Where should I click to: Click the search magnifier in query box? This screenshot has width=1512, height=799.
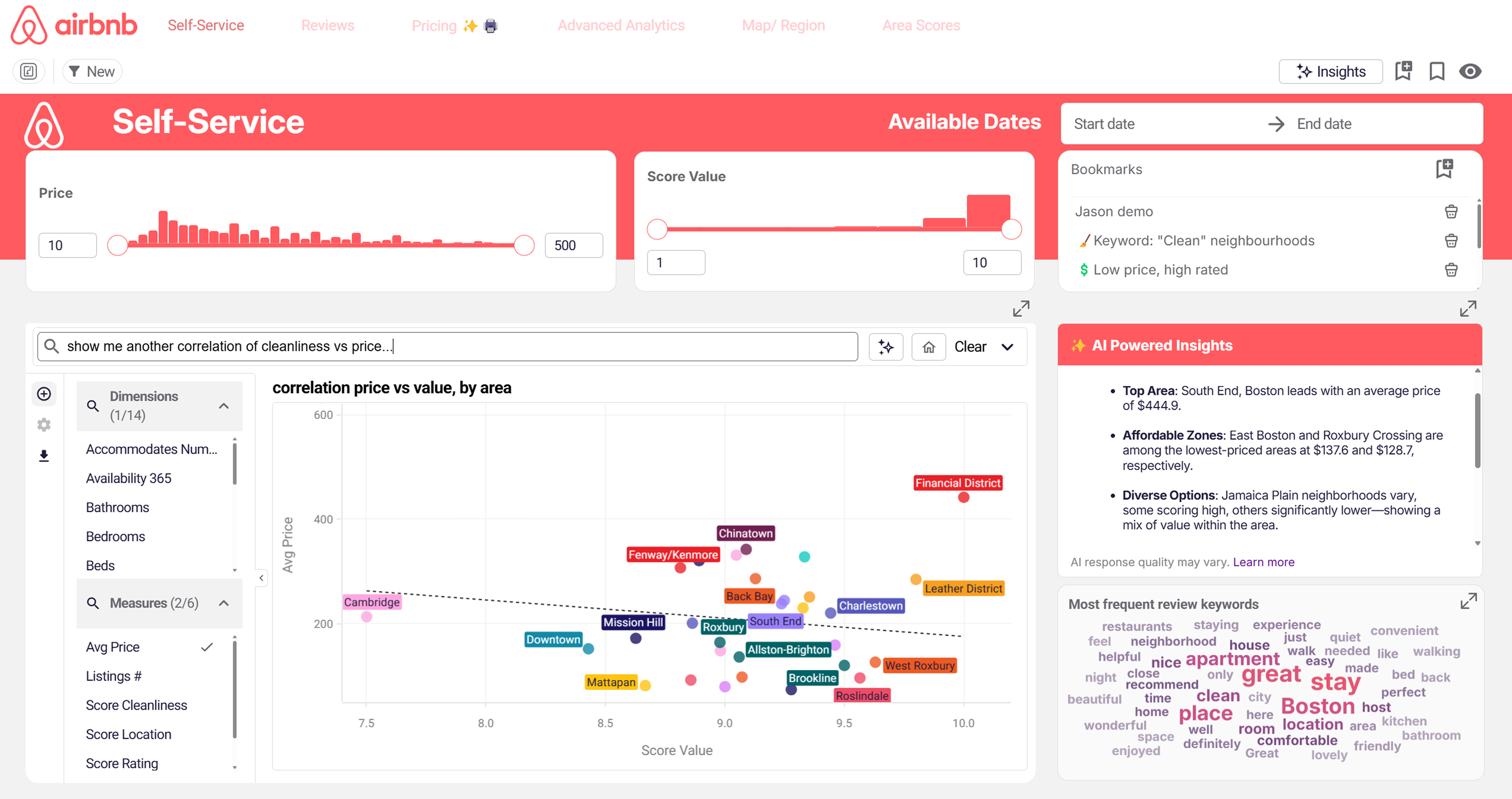coord(52,347)
